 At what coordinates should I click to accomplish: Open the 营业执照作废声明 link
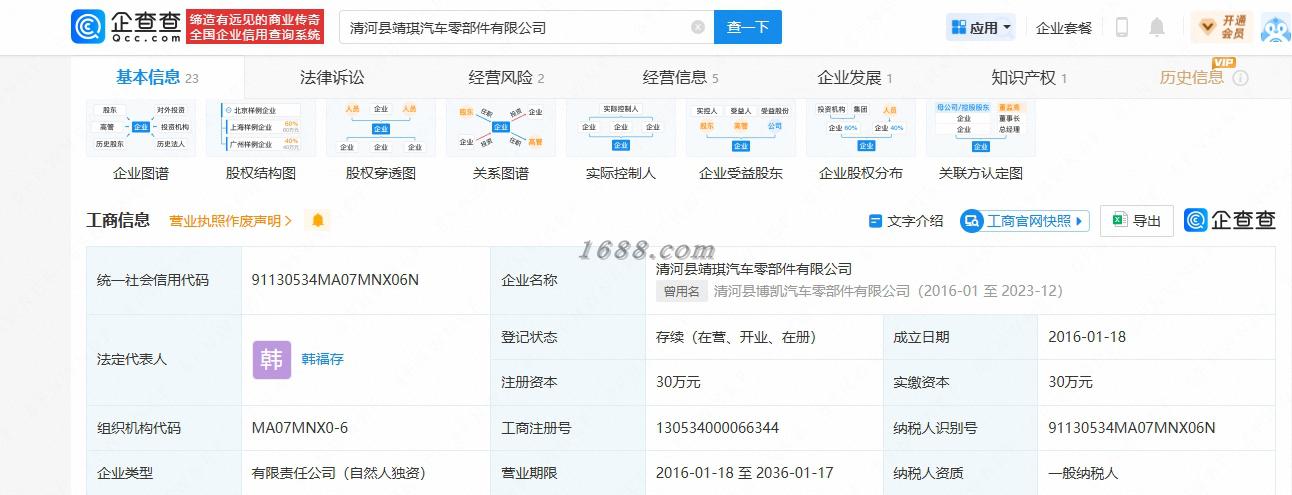(x=230, y=221)
